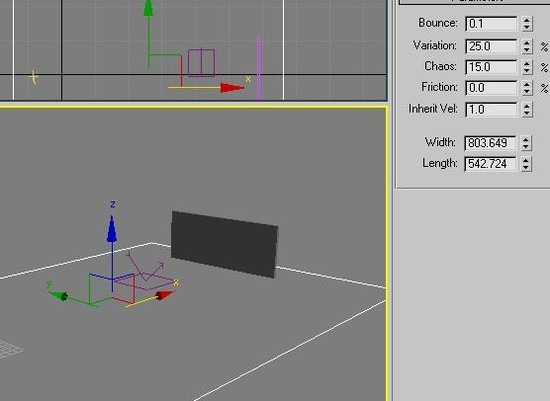Click the Inherit Vel value field

(491, 109)
